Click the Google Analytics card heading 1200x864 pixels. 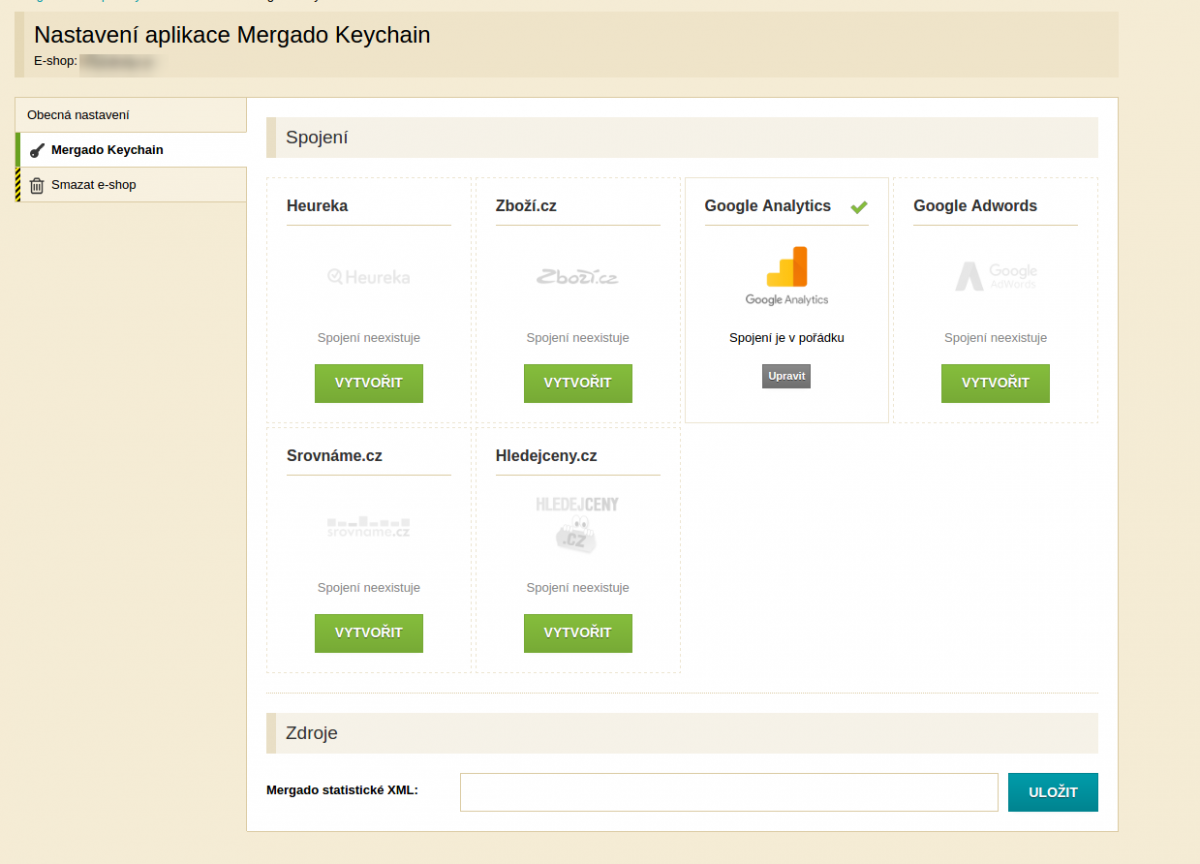(x=768, y=206)
